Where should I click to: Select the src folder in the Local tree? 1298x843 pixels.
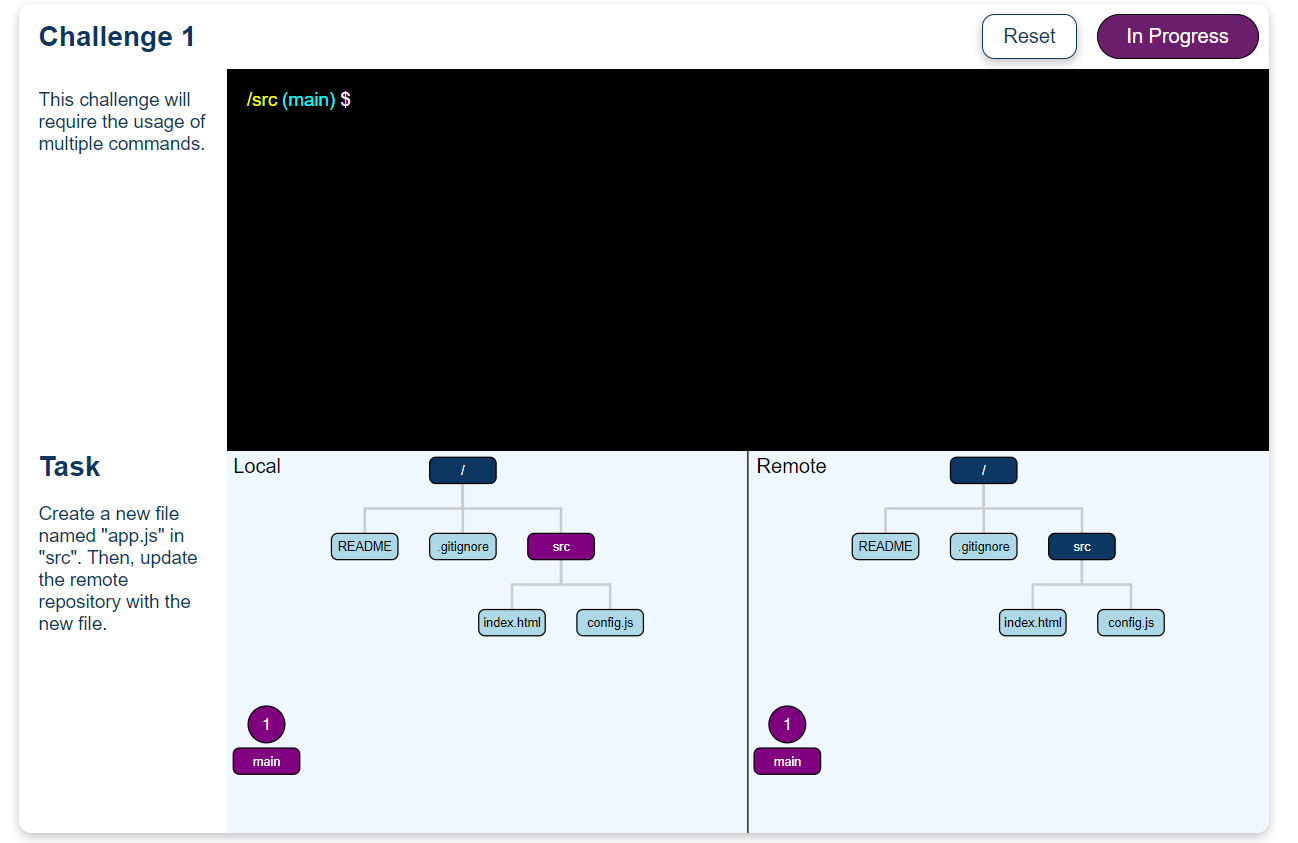560,546
